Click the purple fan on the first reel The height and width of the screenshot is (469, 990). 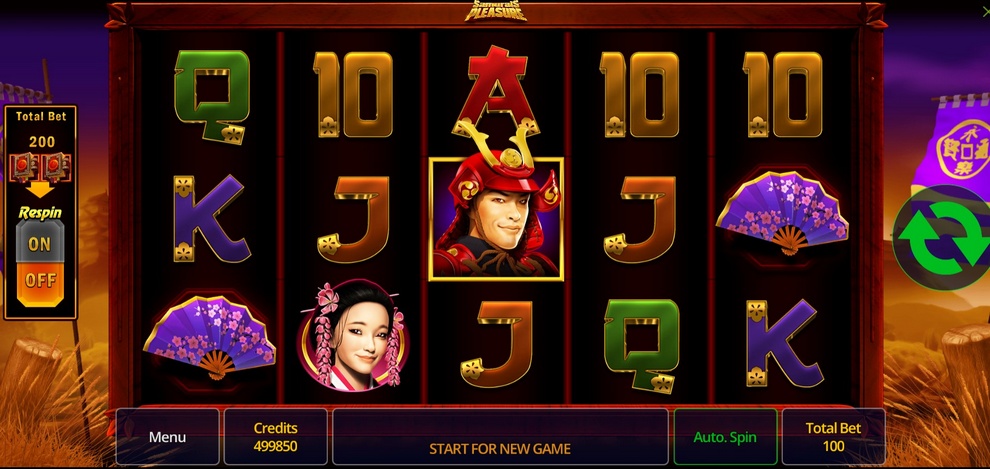[x=210, y=337]
